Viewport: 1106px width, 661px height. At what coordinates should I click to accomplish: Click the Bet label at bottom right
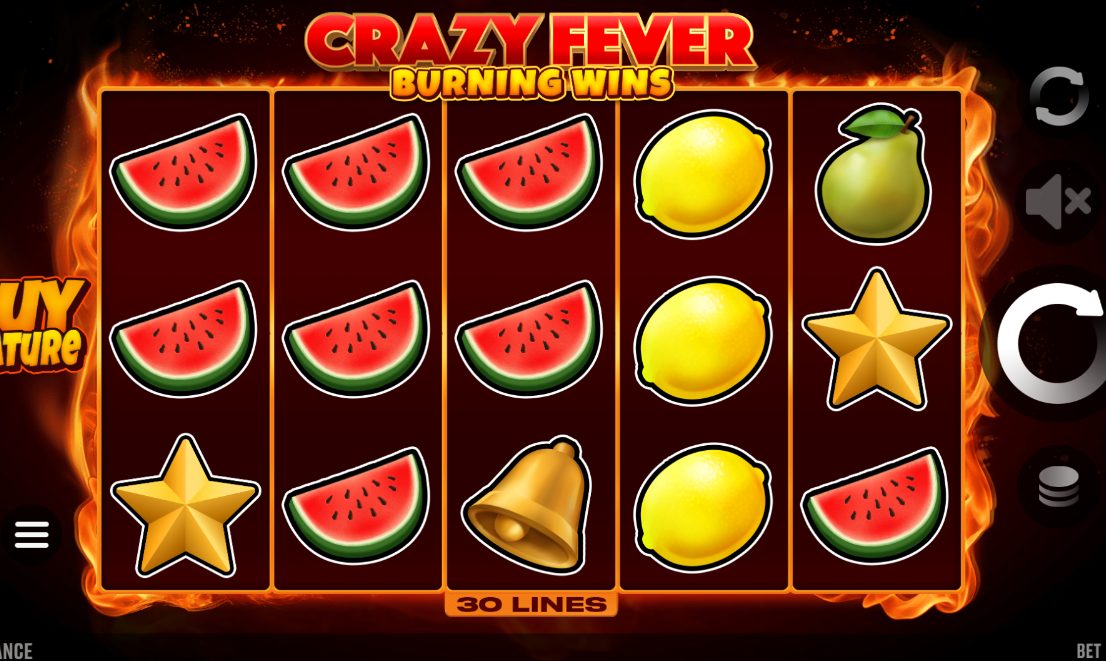click(1090, 651)
